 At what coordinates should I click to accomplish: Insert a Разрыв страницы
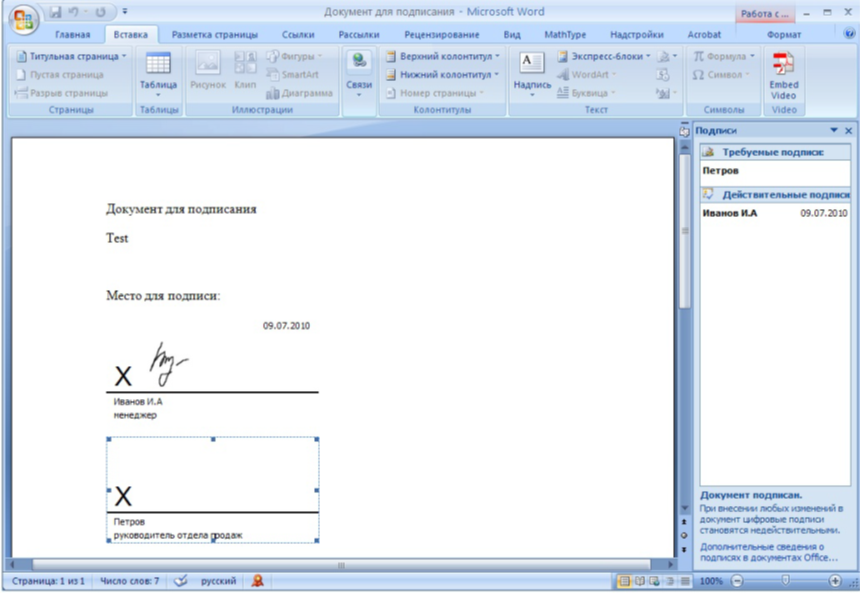(x=61, y=93)
